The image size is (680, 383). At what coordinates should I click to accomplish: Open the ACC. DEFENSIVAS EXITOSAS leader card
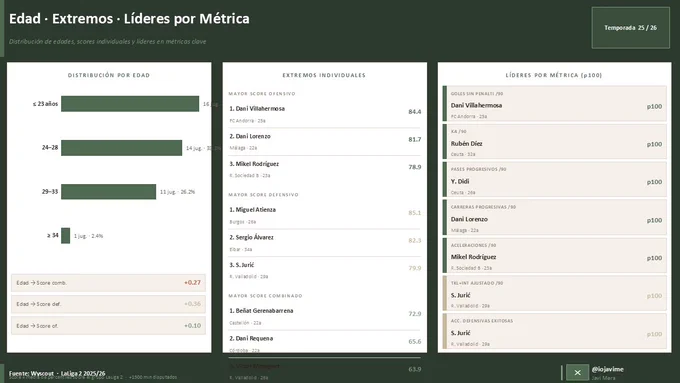coord(555,331)
